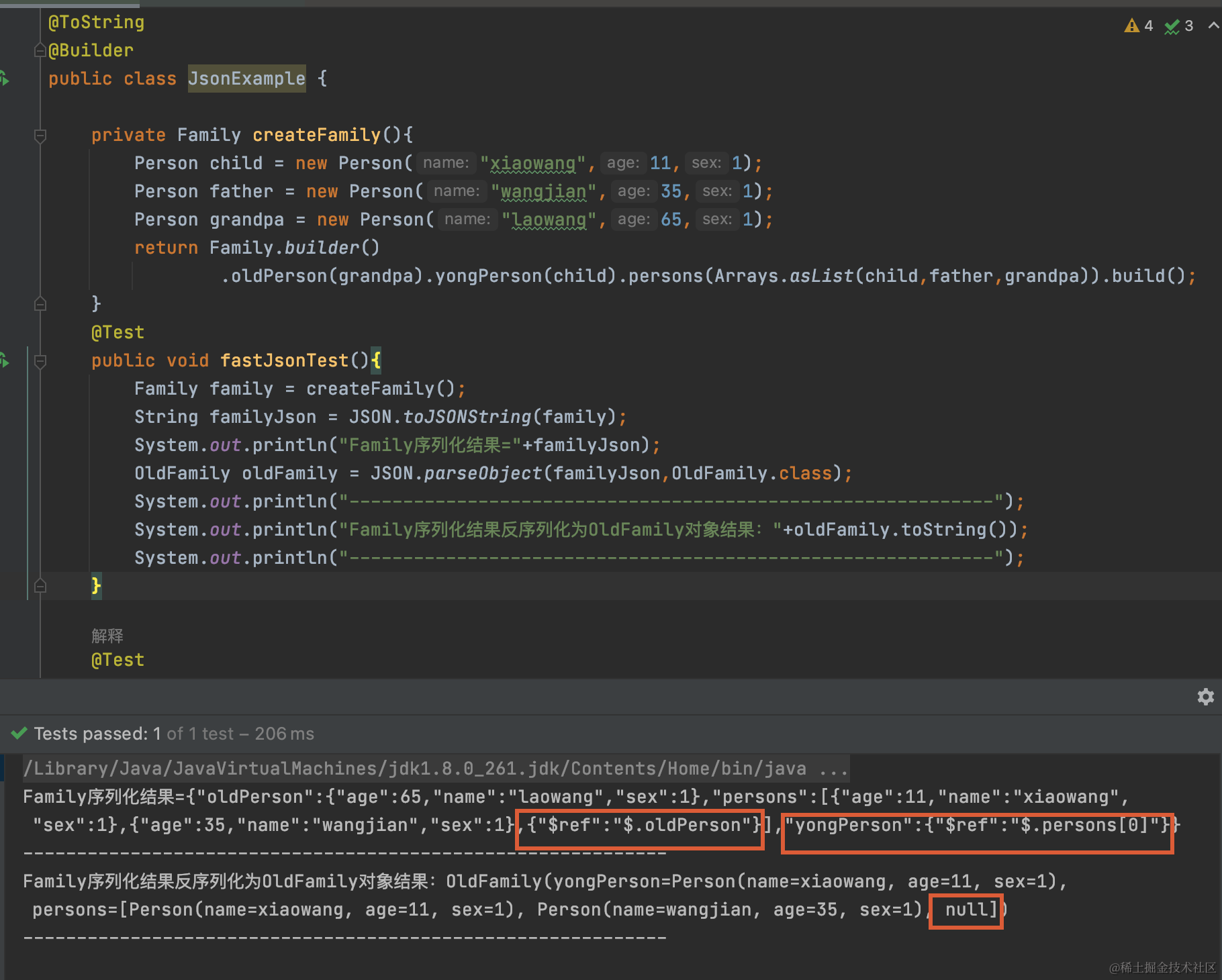Run fastJsonTest from its gutter icon
This screenshot has width=1222, height=980.
pos(5,360)
